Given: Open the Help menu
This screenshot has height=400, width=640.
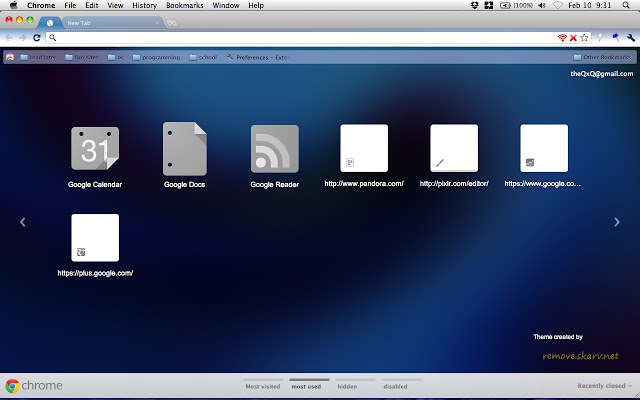Looking at the screenshot, I should pos(256,5).
